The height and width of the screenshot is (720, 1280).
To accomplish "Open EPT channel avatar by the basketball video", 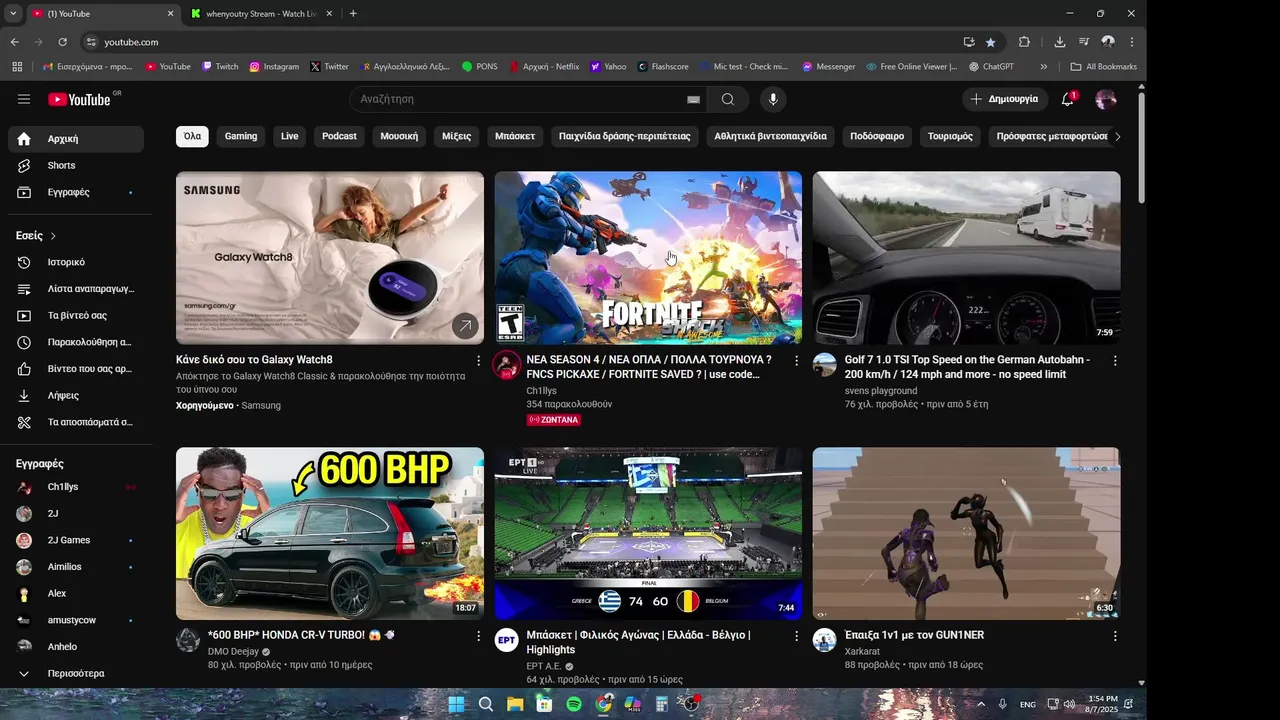I will pos(506,640).
